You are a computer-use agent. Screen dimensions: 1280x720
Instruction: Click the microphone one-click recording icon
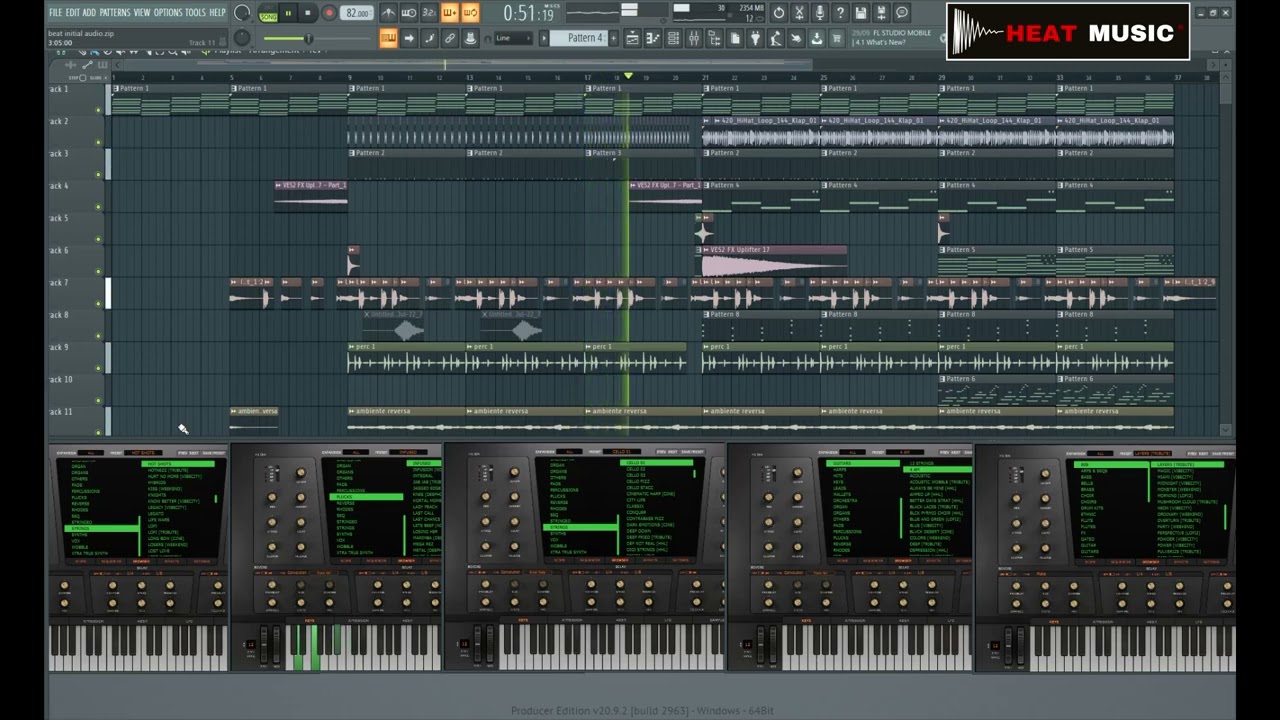click(820, 13)
